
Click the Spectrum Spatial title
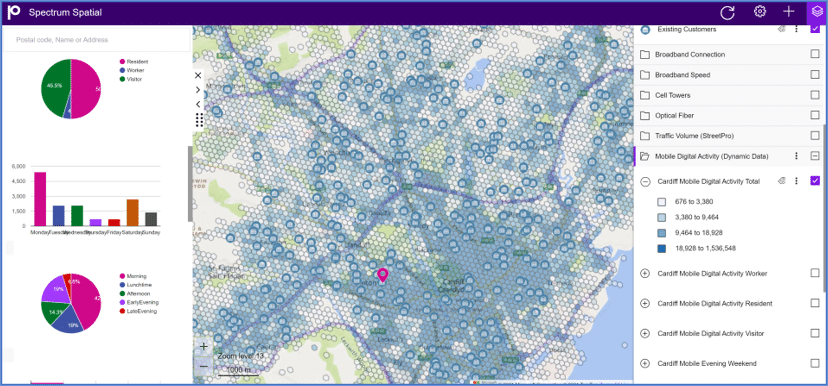coord(65,13)
